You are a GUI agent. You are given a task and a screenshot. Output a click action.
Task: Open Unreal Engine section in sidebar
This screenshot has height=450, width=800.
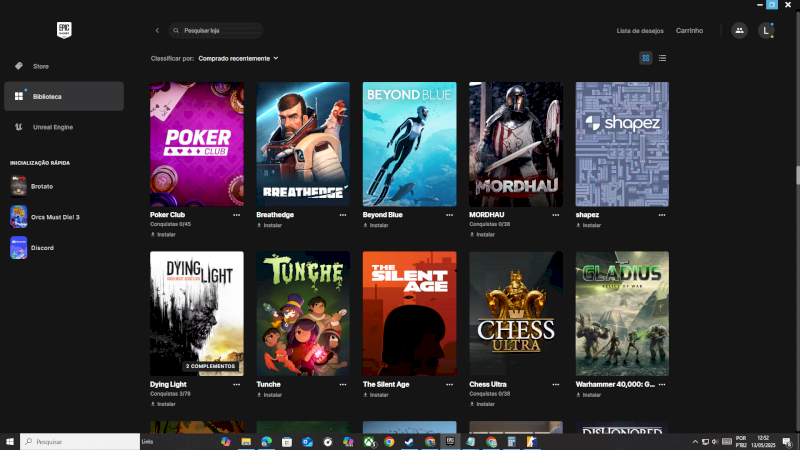(52, 127)
